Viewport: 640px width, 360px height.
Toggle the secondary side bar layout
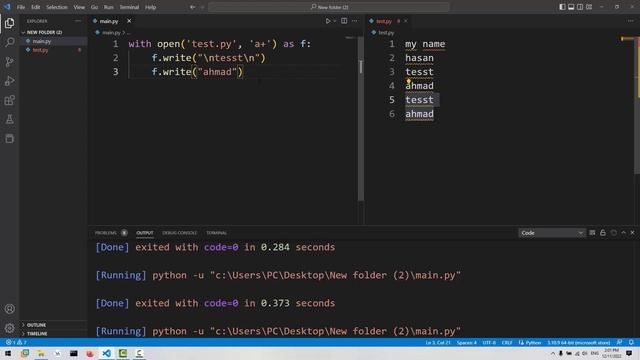pyautogui.click(x=580, y=7)
